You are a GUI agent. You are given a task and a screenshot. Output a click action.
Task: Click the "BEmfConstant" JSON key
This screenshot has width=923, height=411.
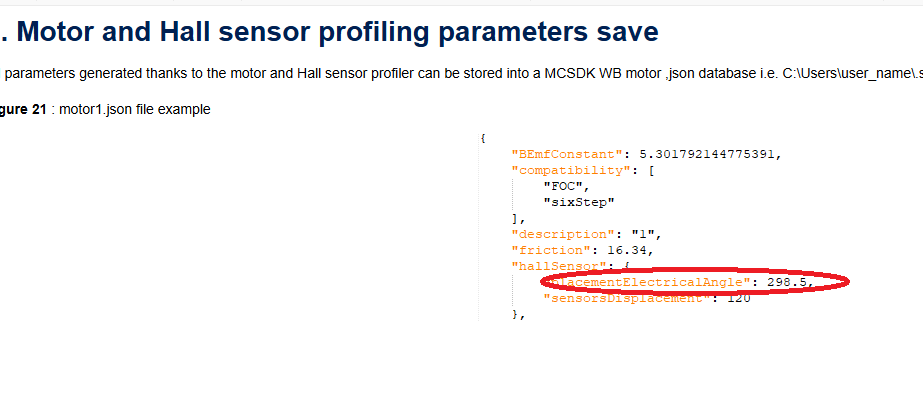point(567,154)
